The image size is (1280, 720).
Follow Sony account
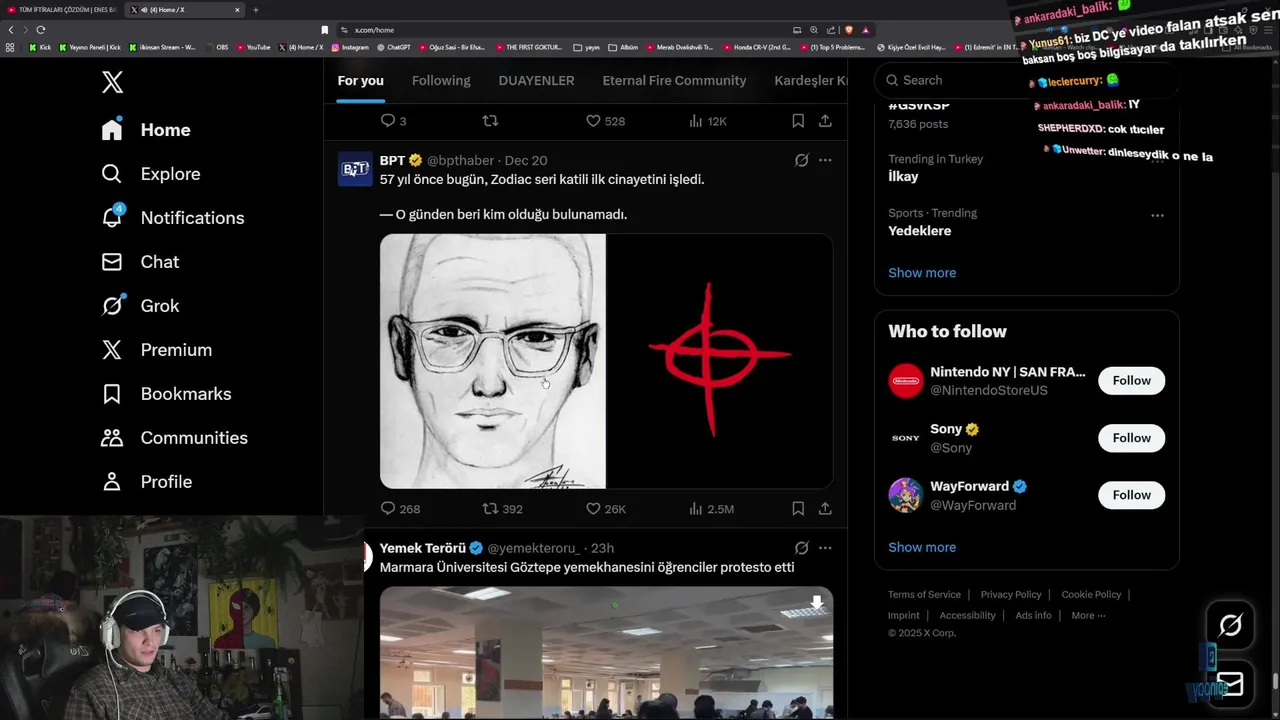[x=1131, y=437]
